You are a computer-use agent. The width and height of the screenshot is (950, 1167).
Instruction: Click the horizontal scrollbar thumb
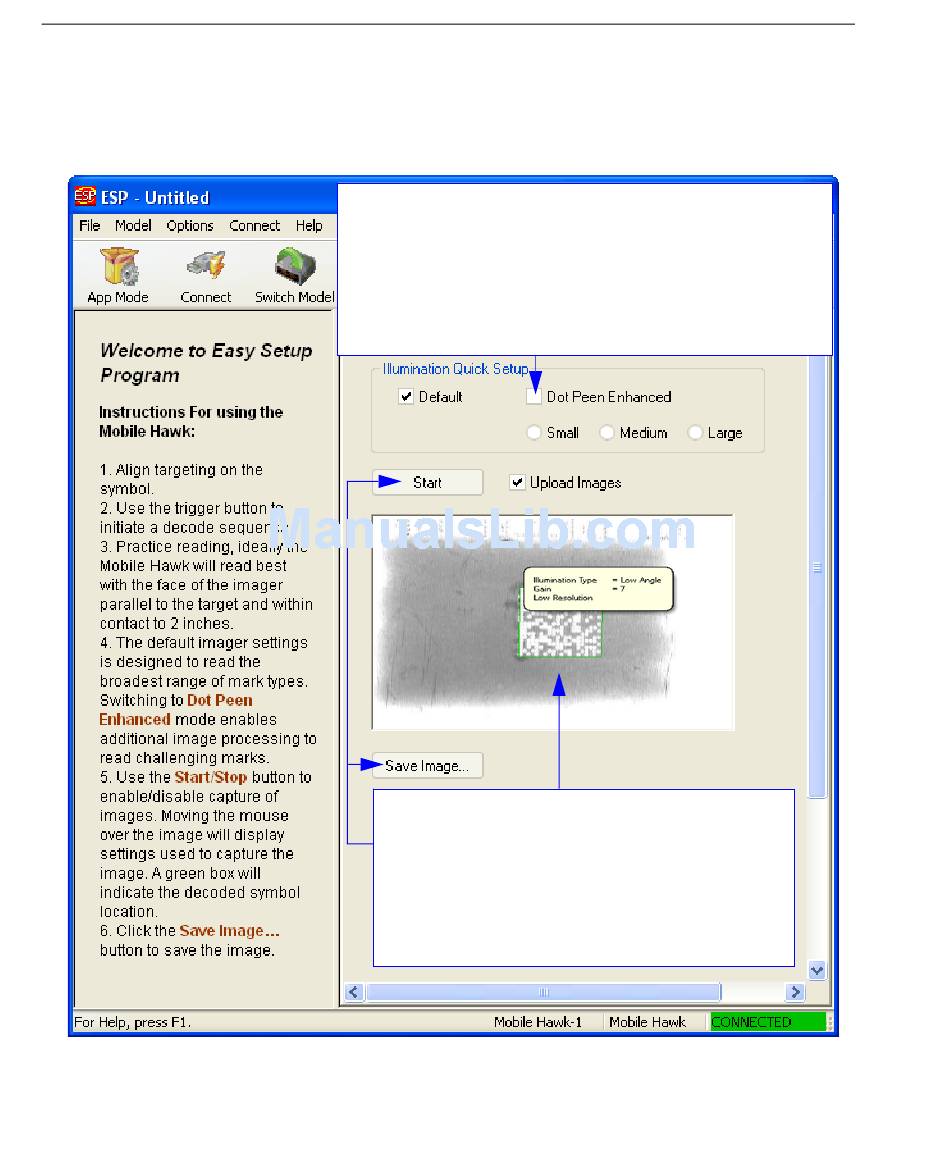(543, 992)
